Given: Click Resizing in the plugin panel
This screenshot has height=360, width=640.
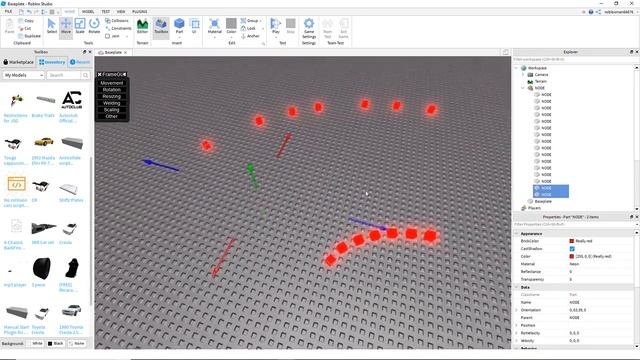Looking at the screenshot, I should click(111, 96).
